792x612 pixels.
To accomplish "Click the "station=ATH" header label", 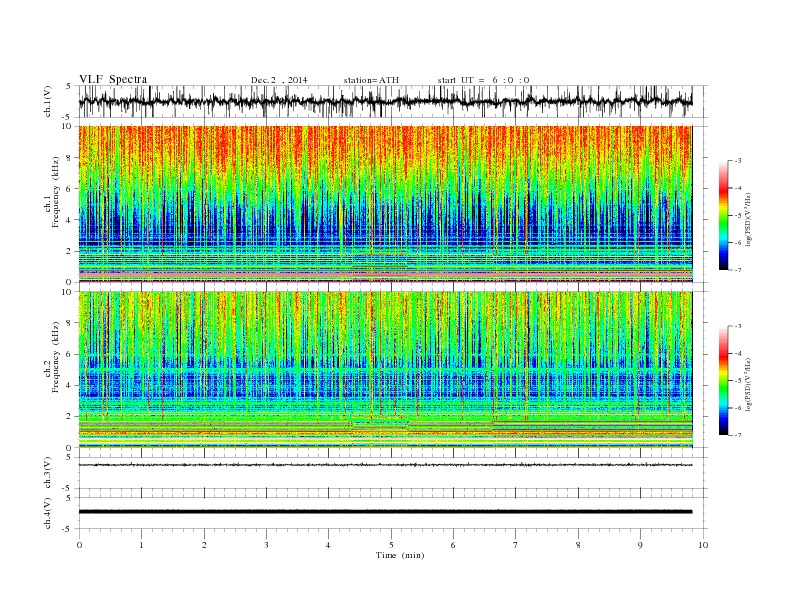I will (371, 80).
